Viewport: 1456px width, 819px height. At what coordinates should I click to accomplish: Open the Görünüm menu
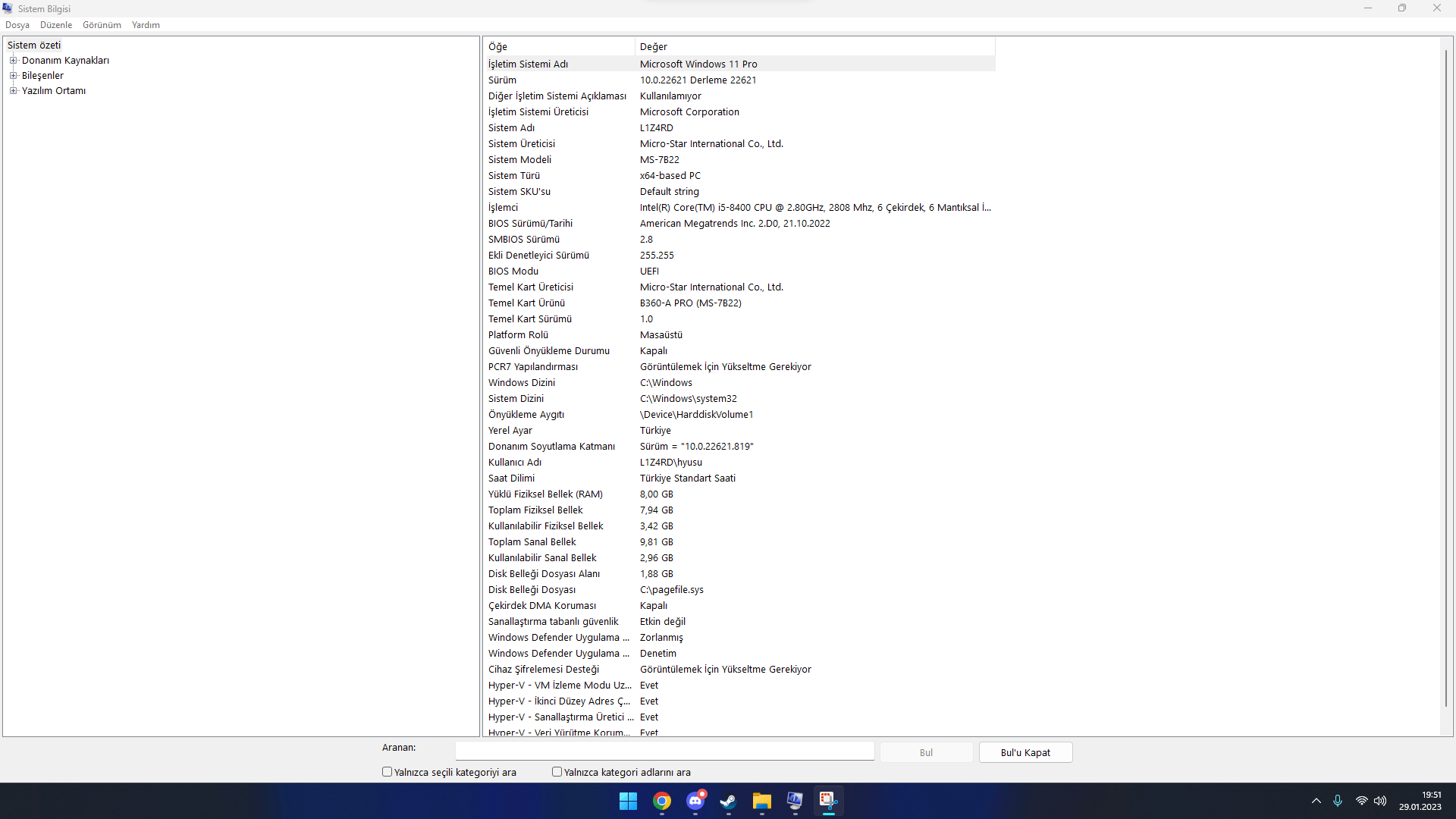(x=102, y=25)
